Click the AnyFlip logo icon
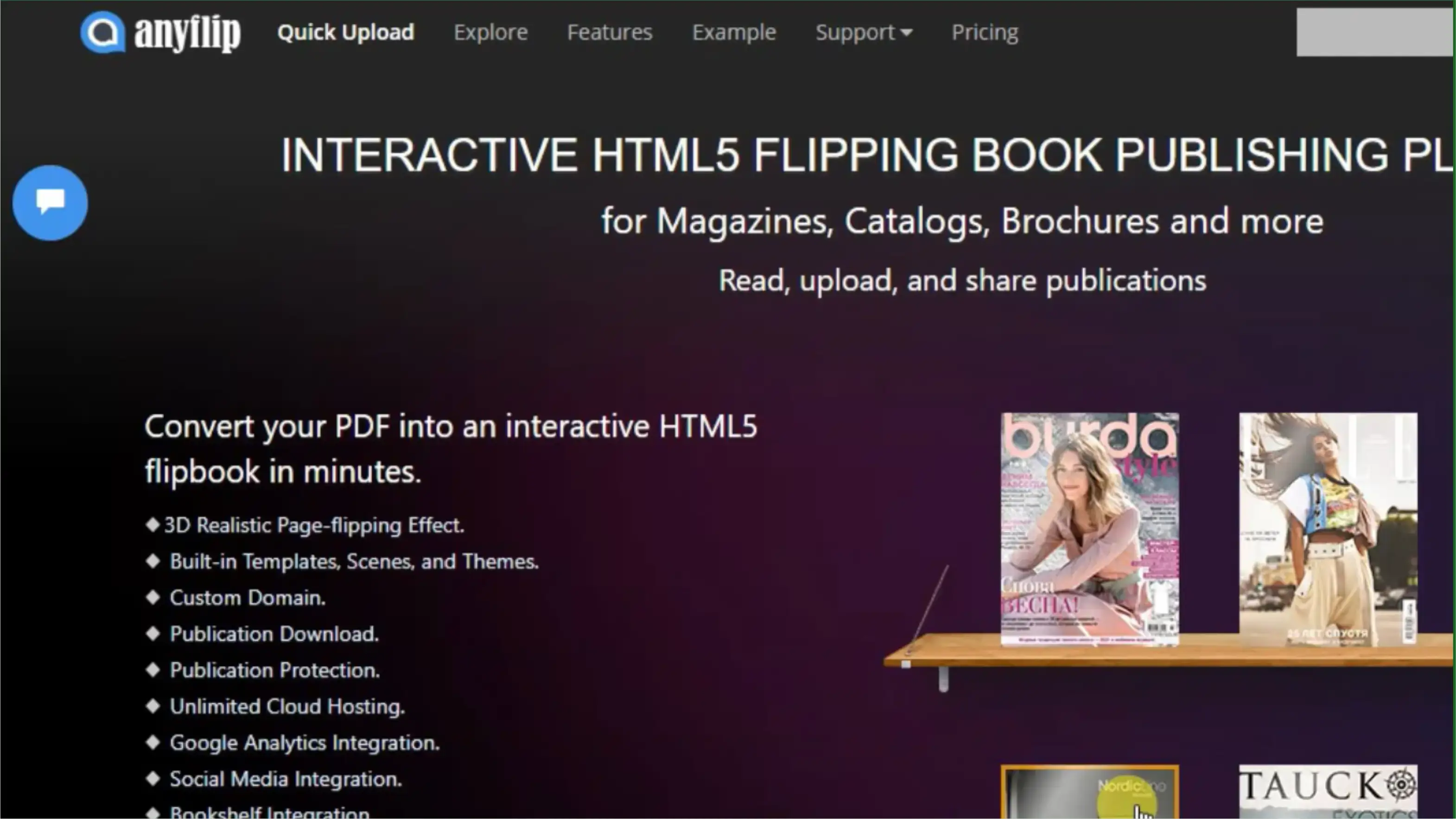Viewport: 1456px width, 819px height. coord(103,32)
